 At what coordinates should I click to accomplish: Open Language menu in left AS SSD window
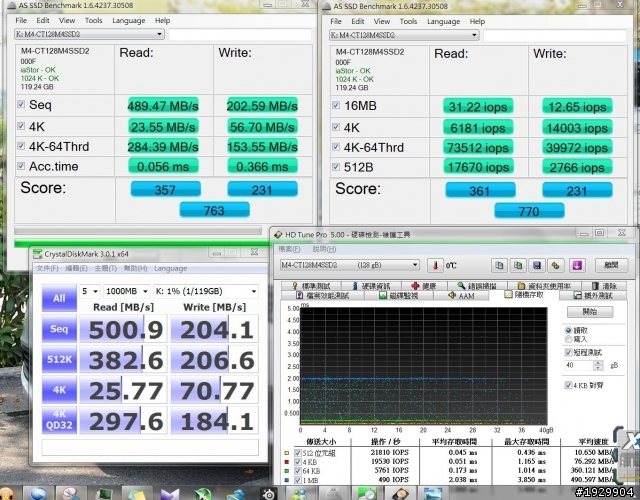coord(129,20)
